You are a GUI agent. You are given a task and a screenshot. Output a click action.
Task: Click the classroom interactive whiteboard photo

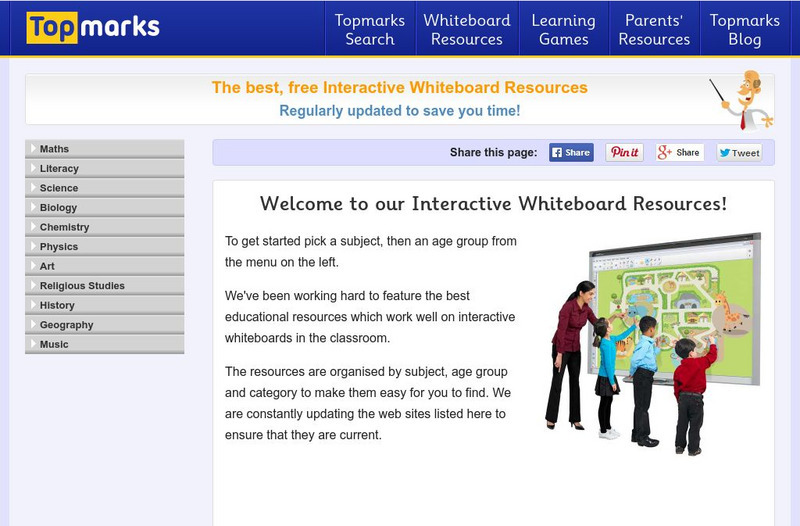coord(653,343)
